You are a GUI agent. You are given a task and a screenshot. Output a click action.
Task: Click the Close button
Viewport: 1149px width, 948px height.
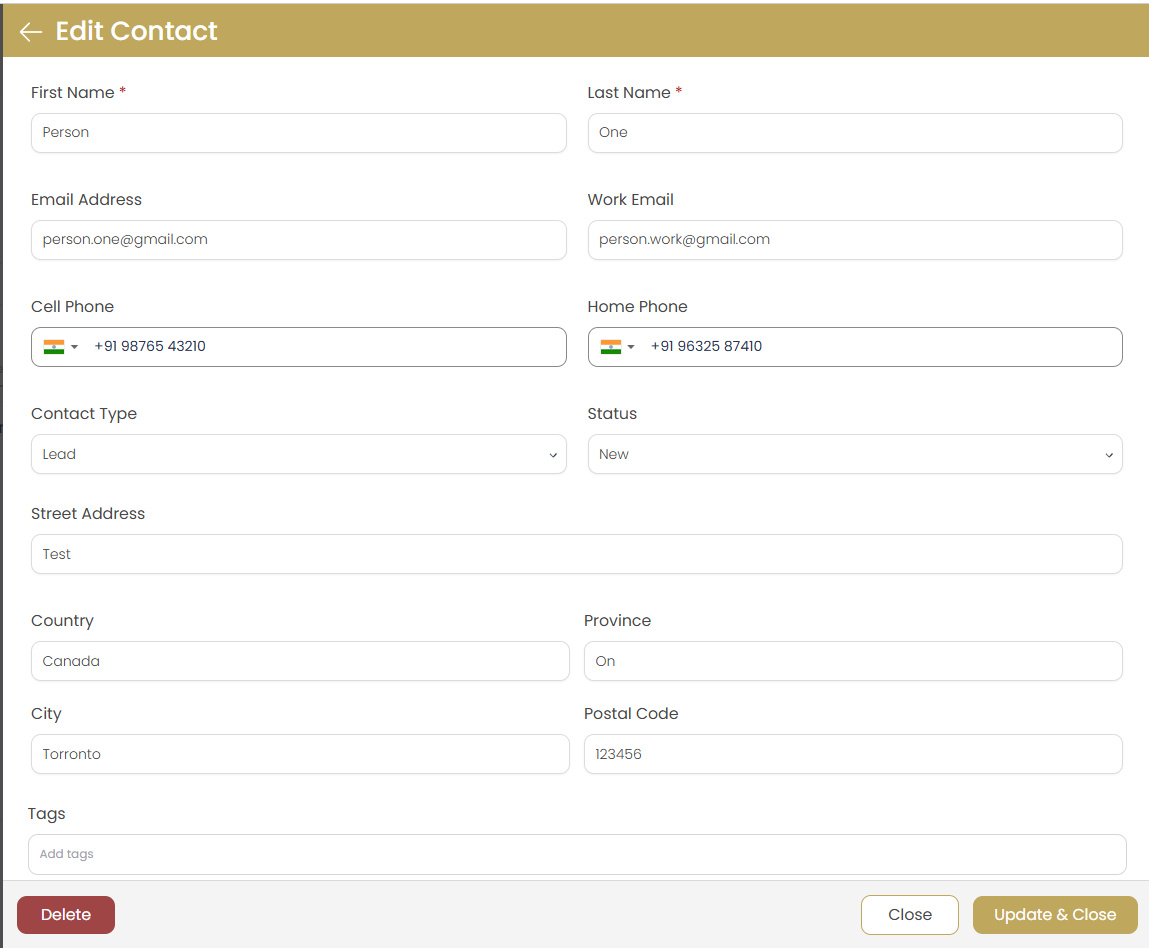click(x=909, y=914)
